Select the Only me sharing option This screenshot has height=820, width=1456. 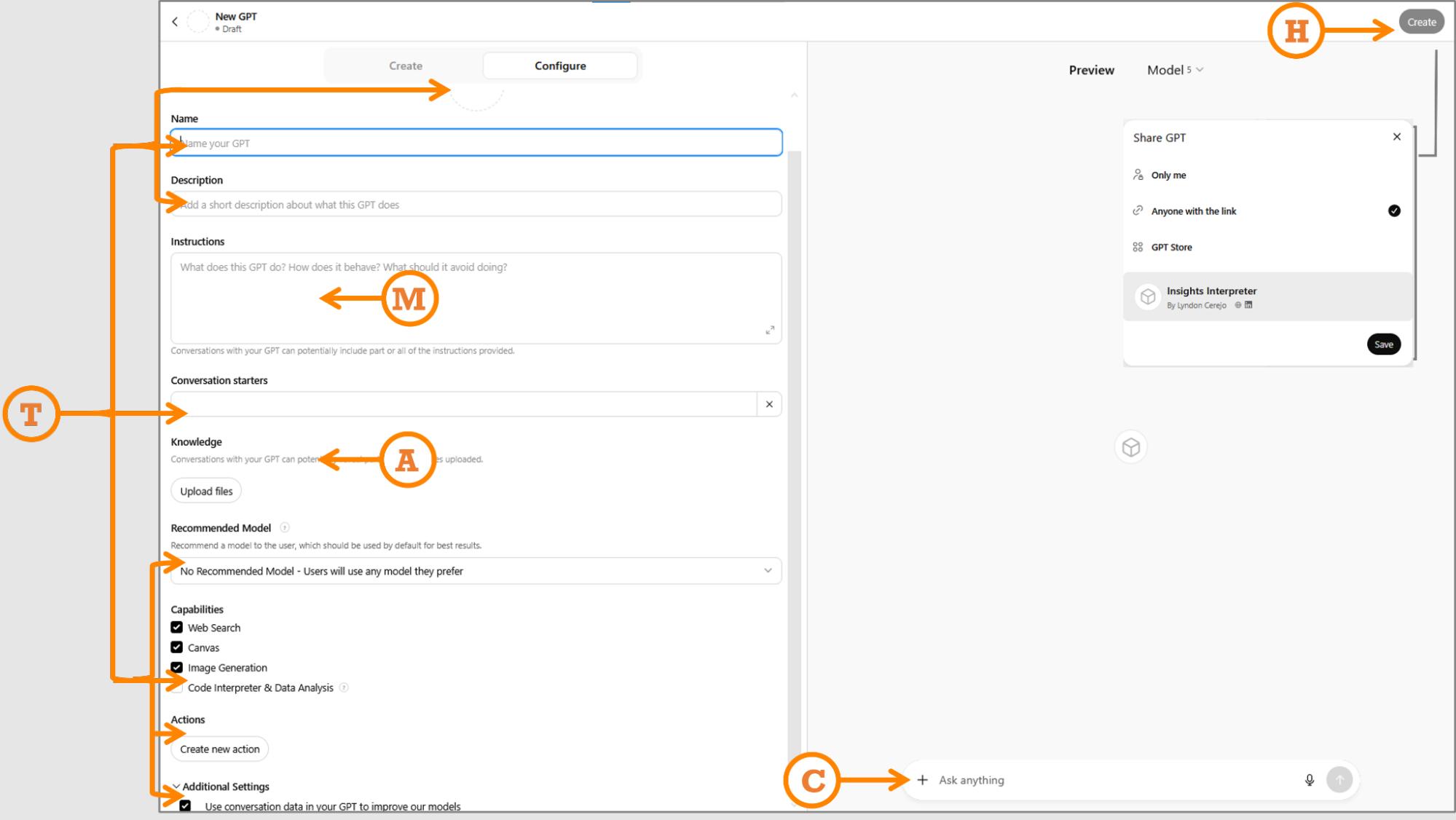point(1168,175)
